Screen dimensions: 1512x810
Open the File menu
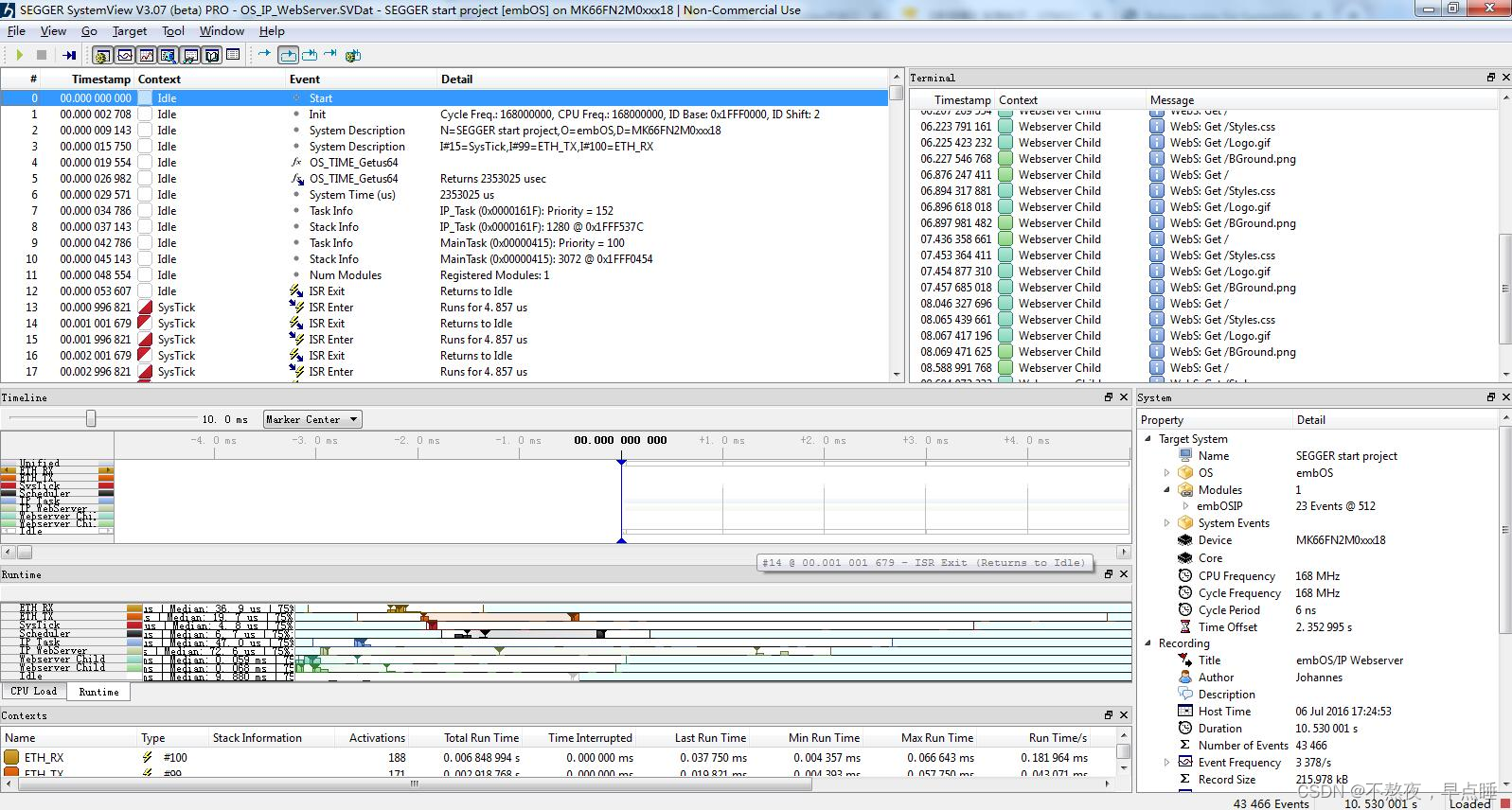[16, 31]
